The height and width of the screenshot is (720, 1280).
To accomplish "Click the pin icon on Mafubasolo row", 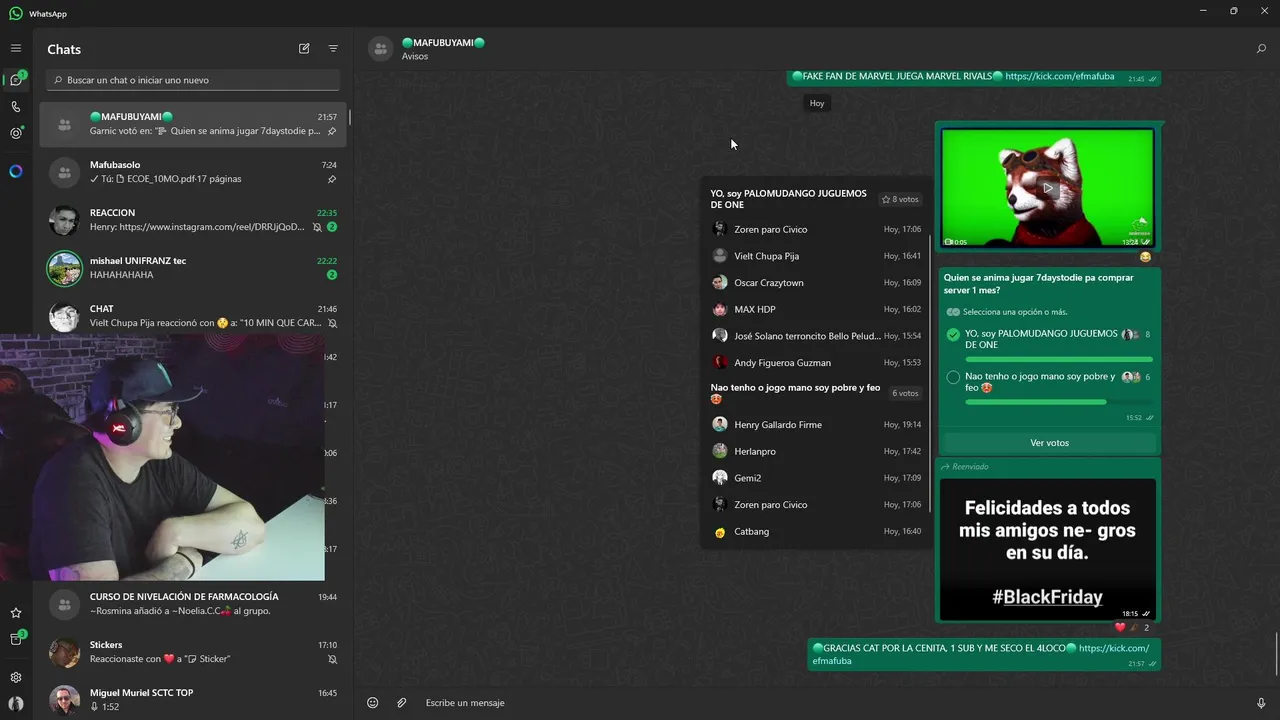I will tap(332, 179).
